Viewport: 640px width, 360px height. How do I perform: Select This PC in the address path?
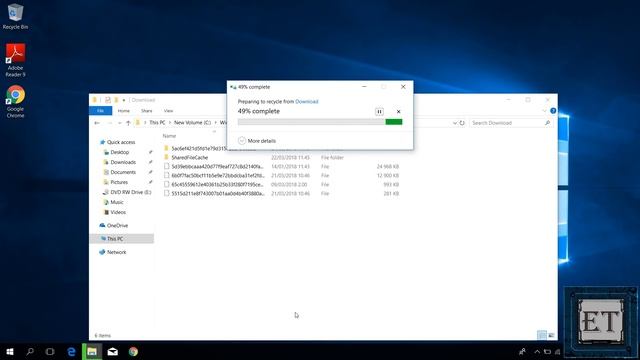click(157, 122)
